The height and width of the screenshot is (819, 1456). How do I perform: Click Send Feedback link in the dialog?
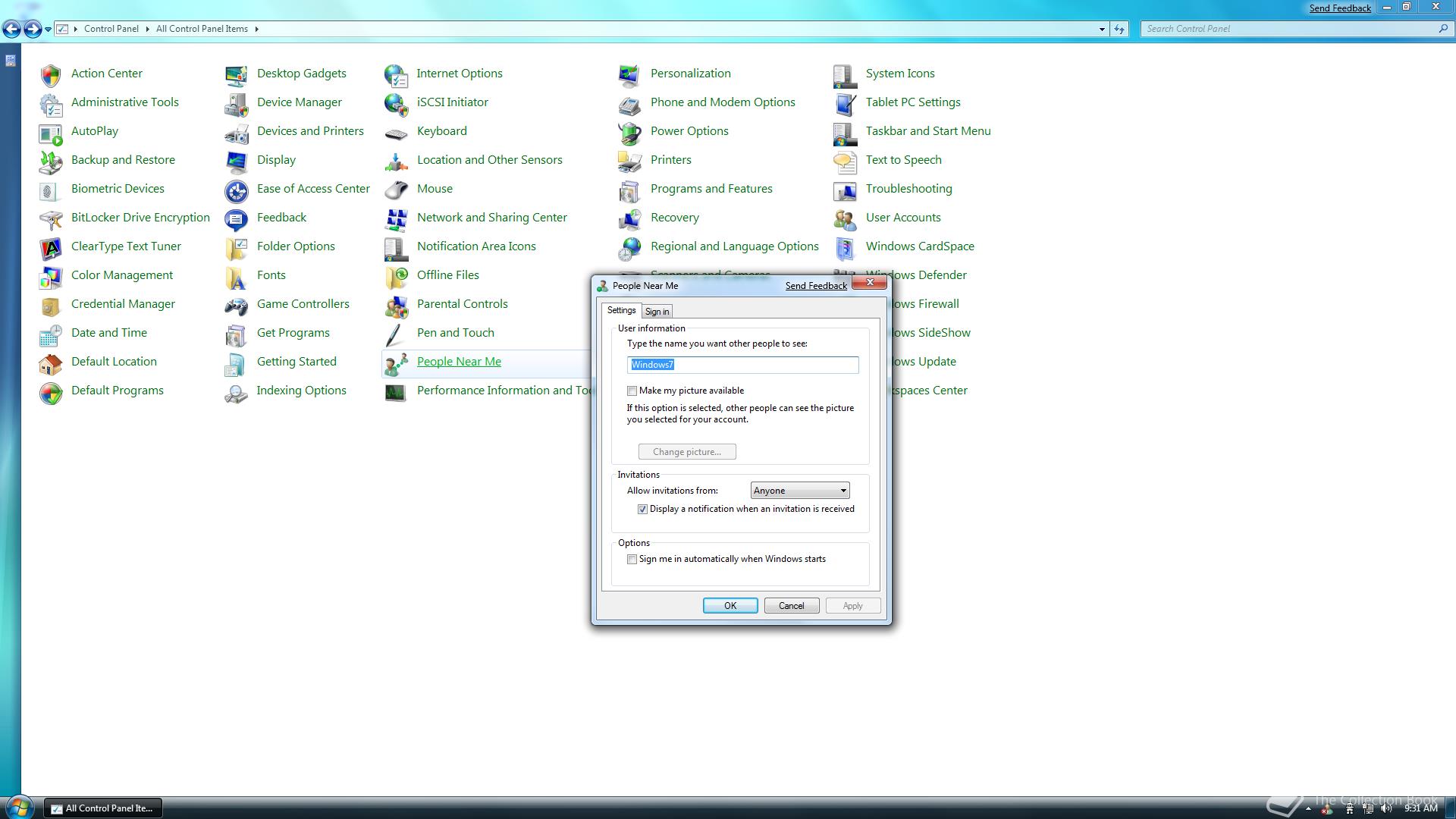[816, 286]
